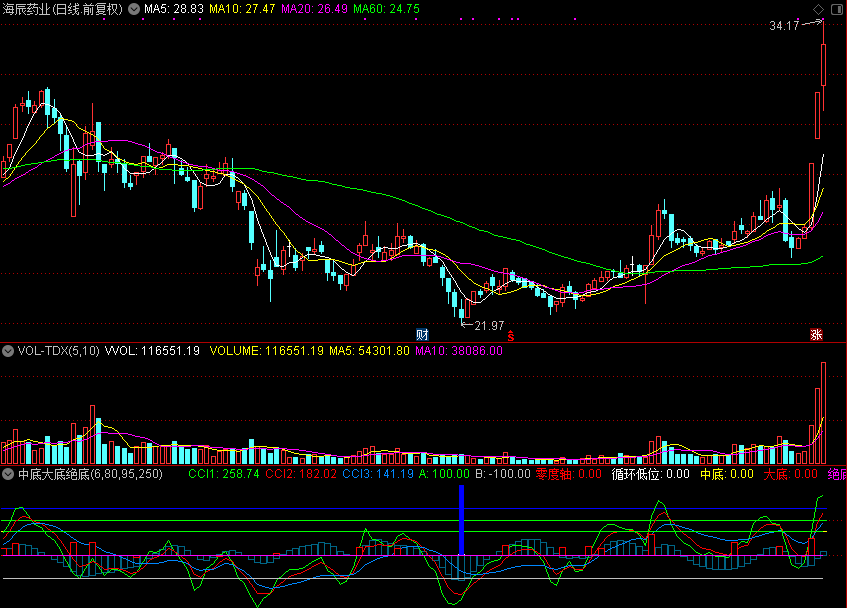Click the 零度轴: 0.00 label
Screen dimensions: 847x608
[x=568, y=474]
